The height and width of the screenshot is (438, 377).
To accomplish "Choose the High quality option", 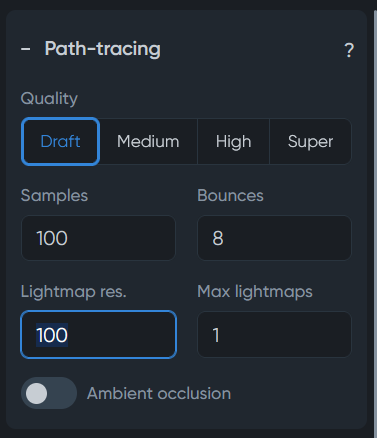I will [233, 141].
